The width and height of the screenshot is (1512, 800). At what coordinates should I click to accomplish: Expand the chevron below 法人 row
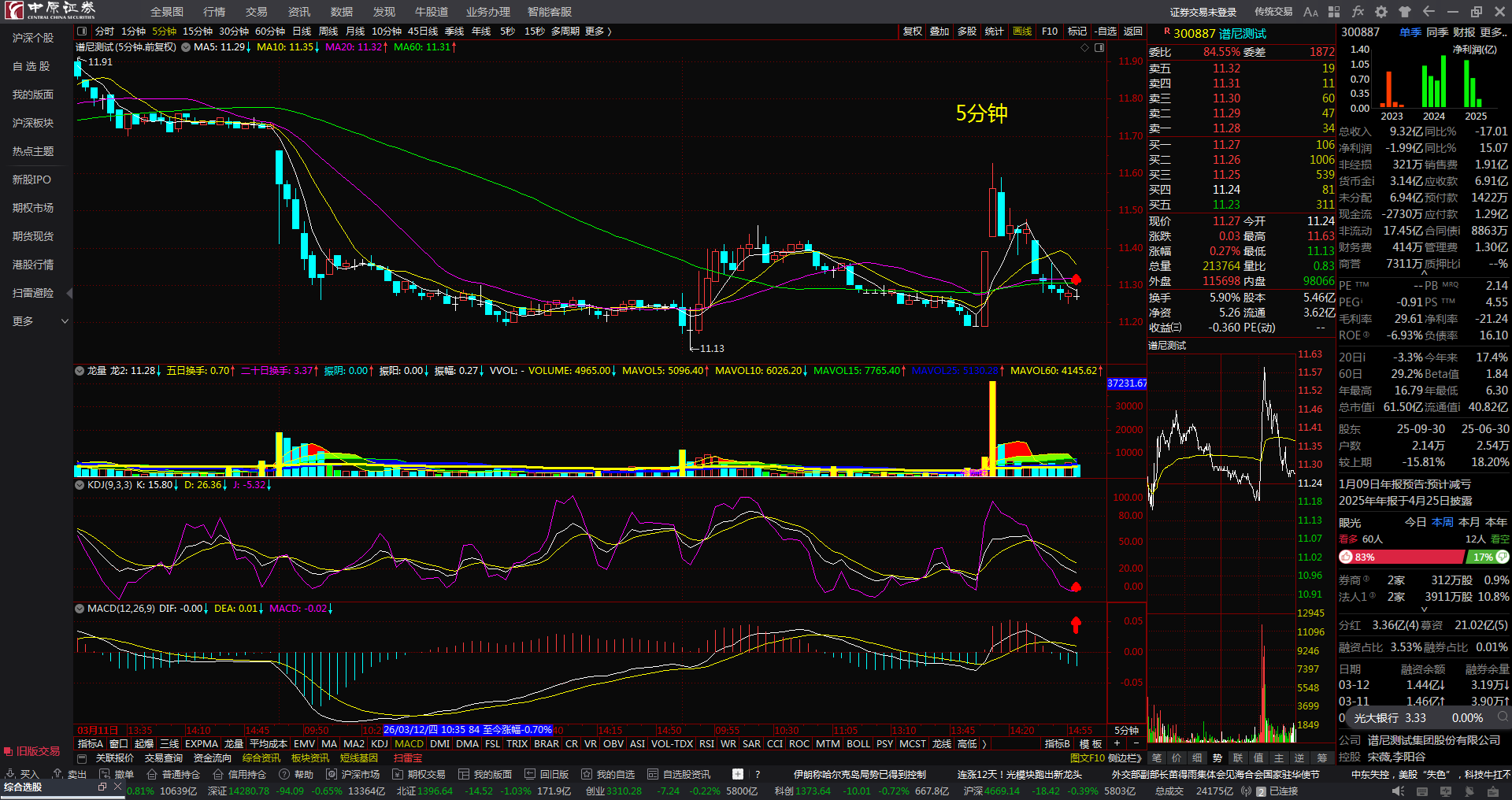tap(1424, 609)
